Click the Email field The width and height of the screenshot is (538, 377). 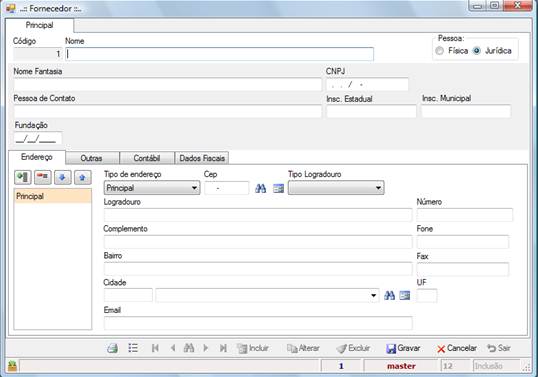(258, 323)
